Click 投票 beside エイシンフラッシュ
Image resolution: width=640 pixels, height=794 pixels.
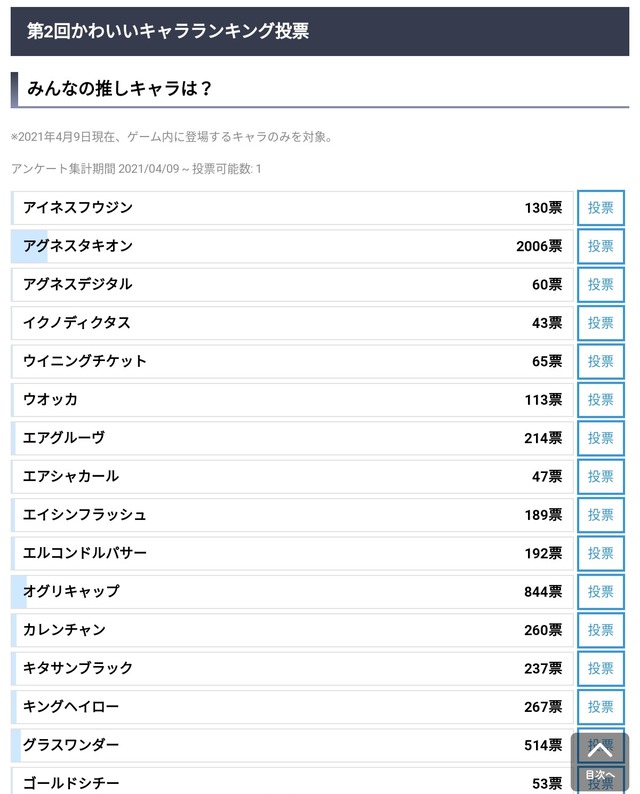coord(601,515)
